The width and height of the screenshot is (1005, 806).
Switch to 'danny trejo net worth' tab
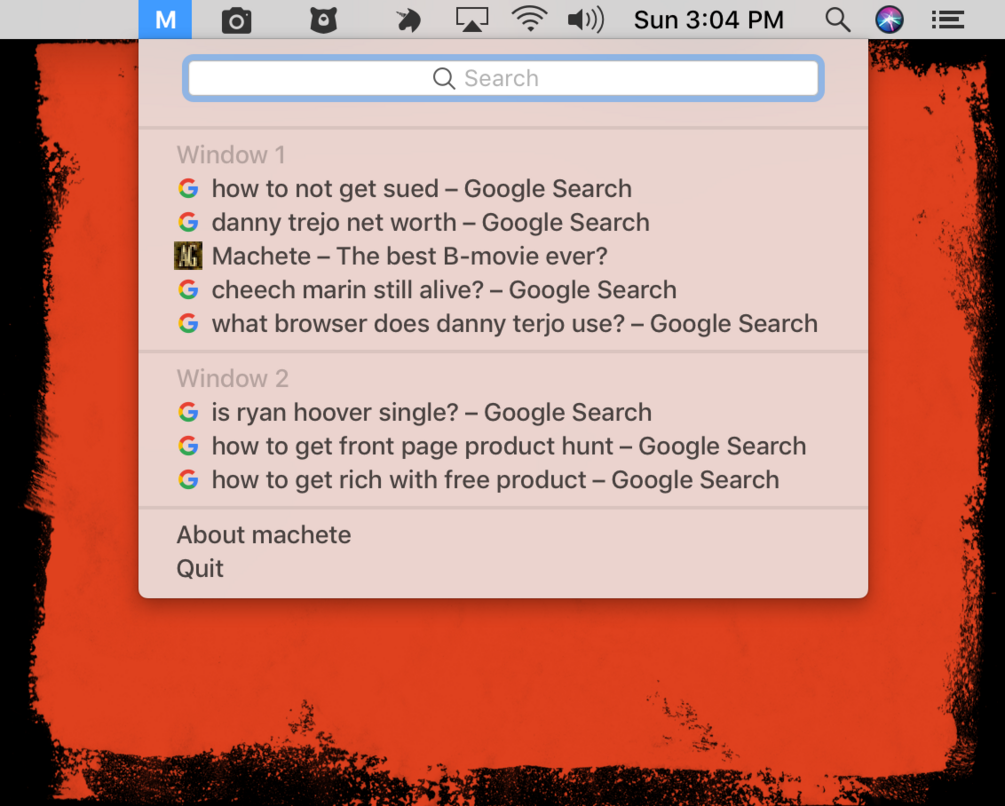[x=503, y=222]
